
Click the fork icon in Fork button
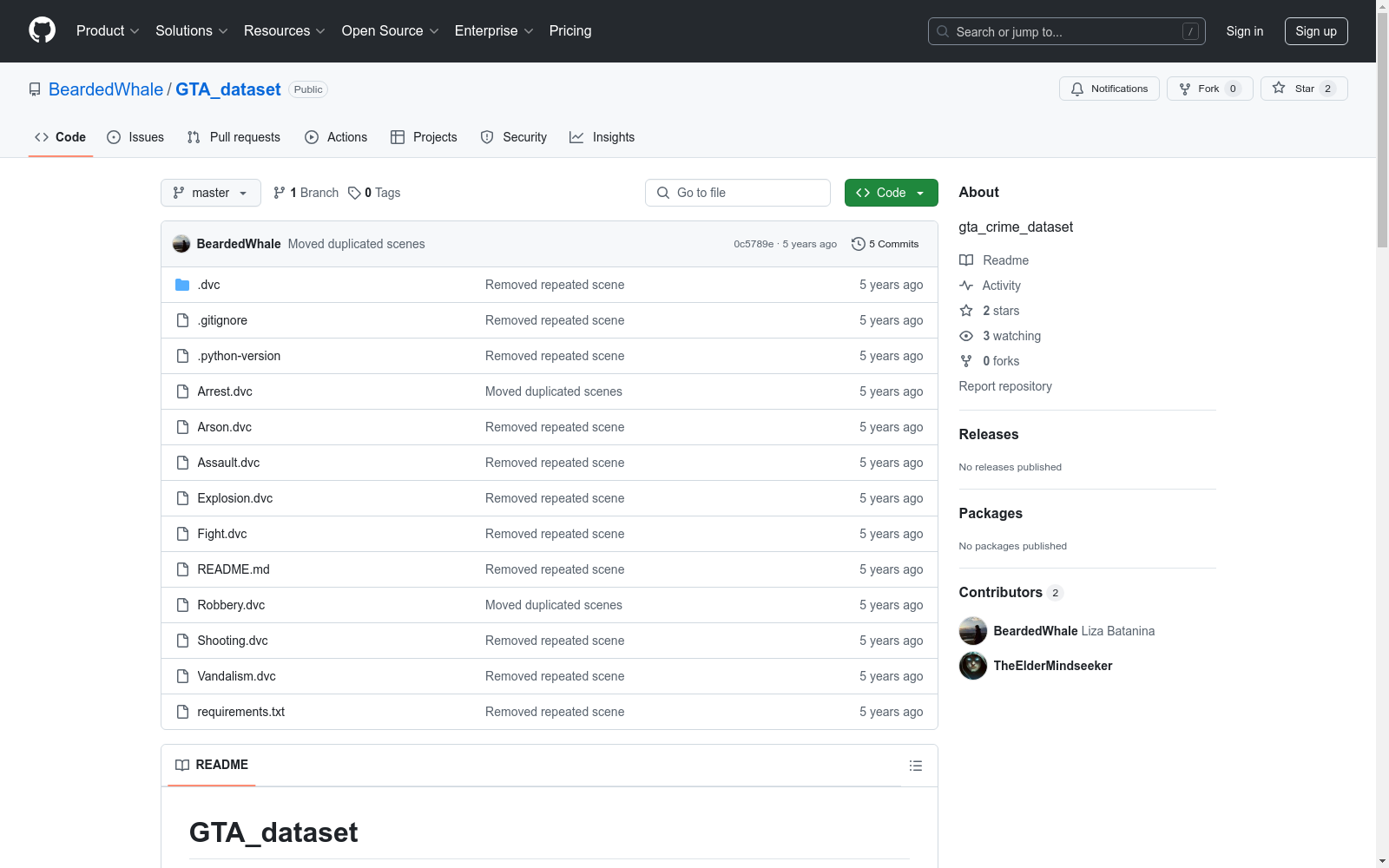click(x=1185, y=89)
